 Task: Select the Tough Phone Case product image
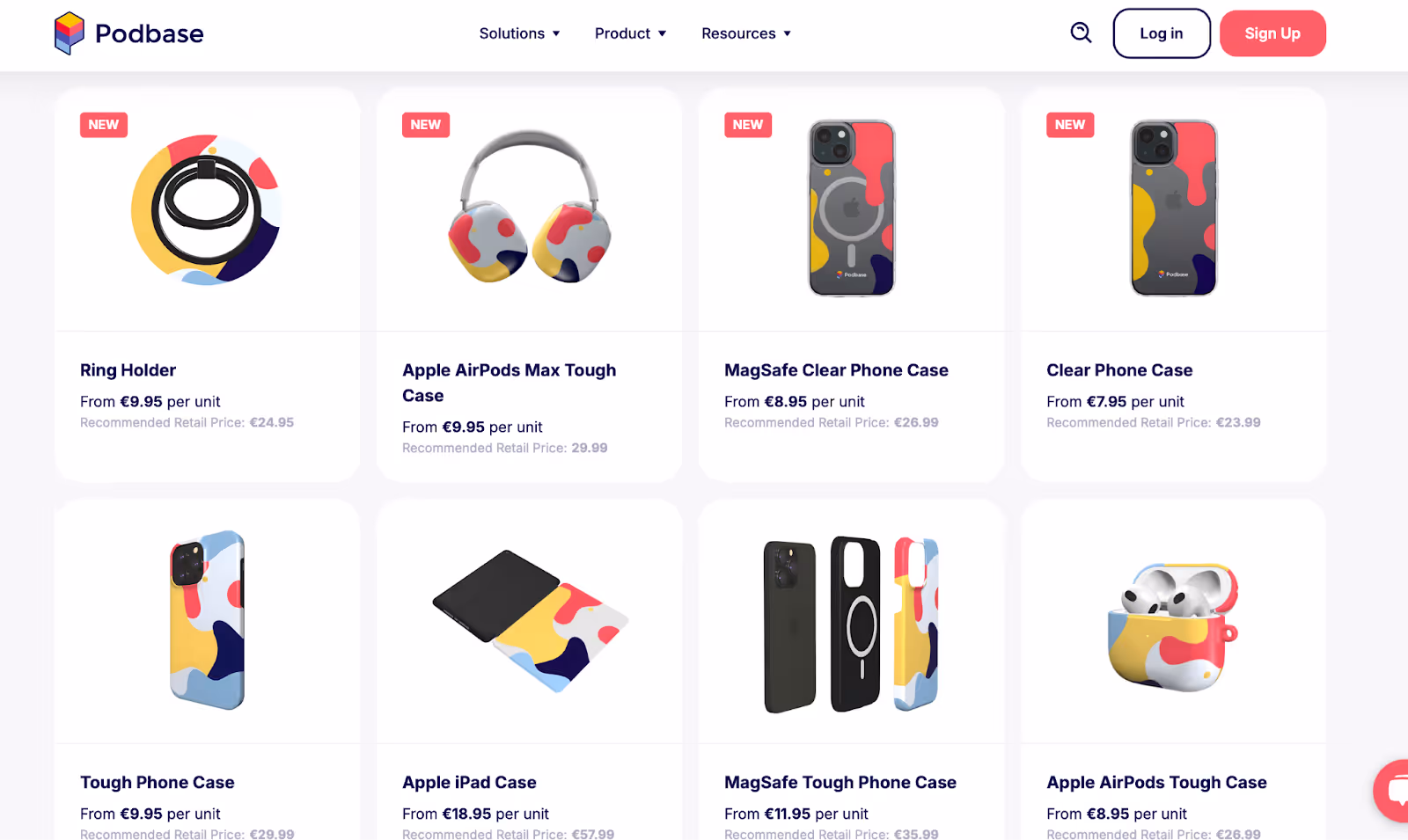pos(208,620)
